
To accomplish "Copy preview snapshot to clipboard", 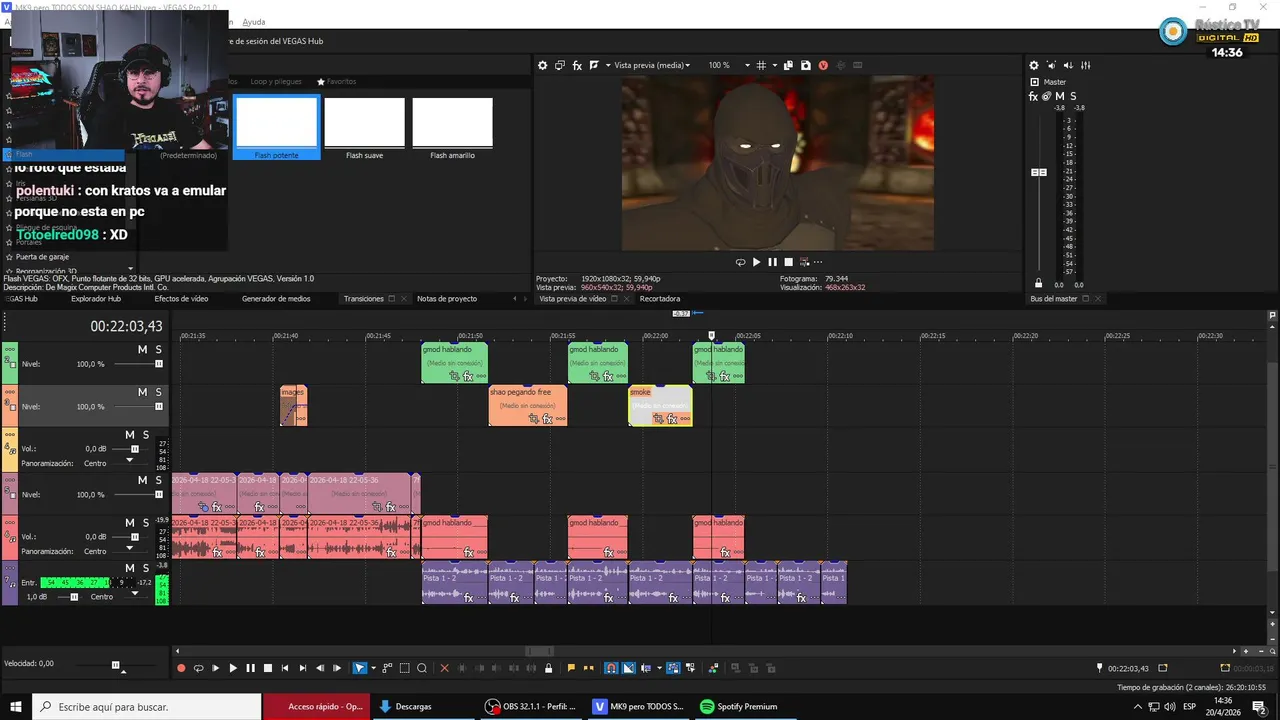I will [x=788, y=65].
